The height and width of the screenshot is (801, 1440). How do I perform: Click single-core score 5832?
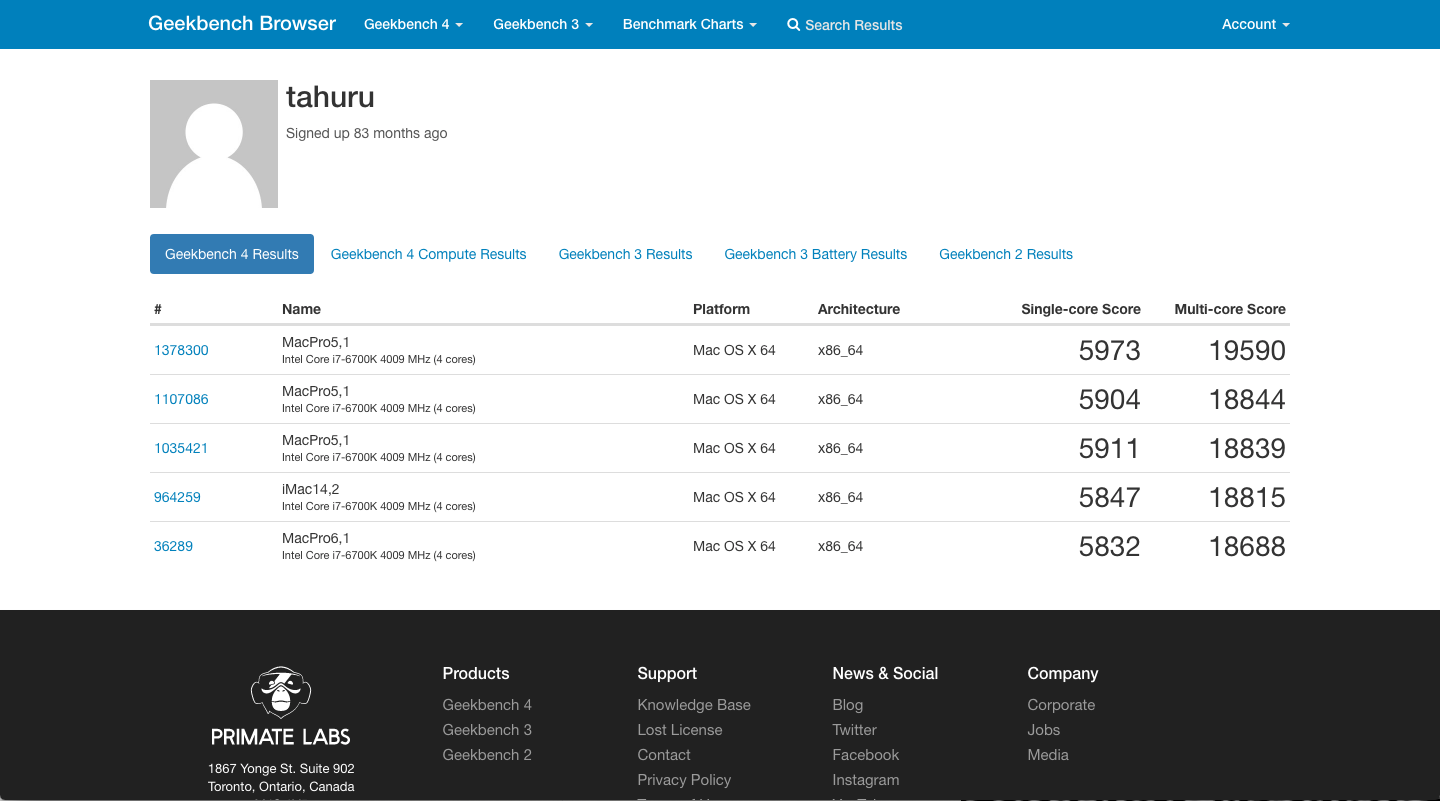point(1109,547)
